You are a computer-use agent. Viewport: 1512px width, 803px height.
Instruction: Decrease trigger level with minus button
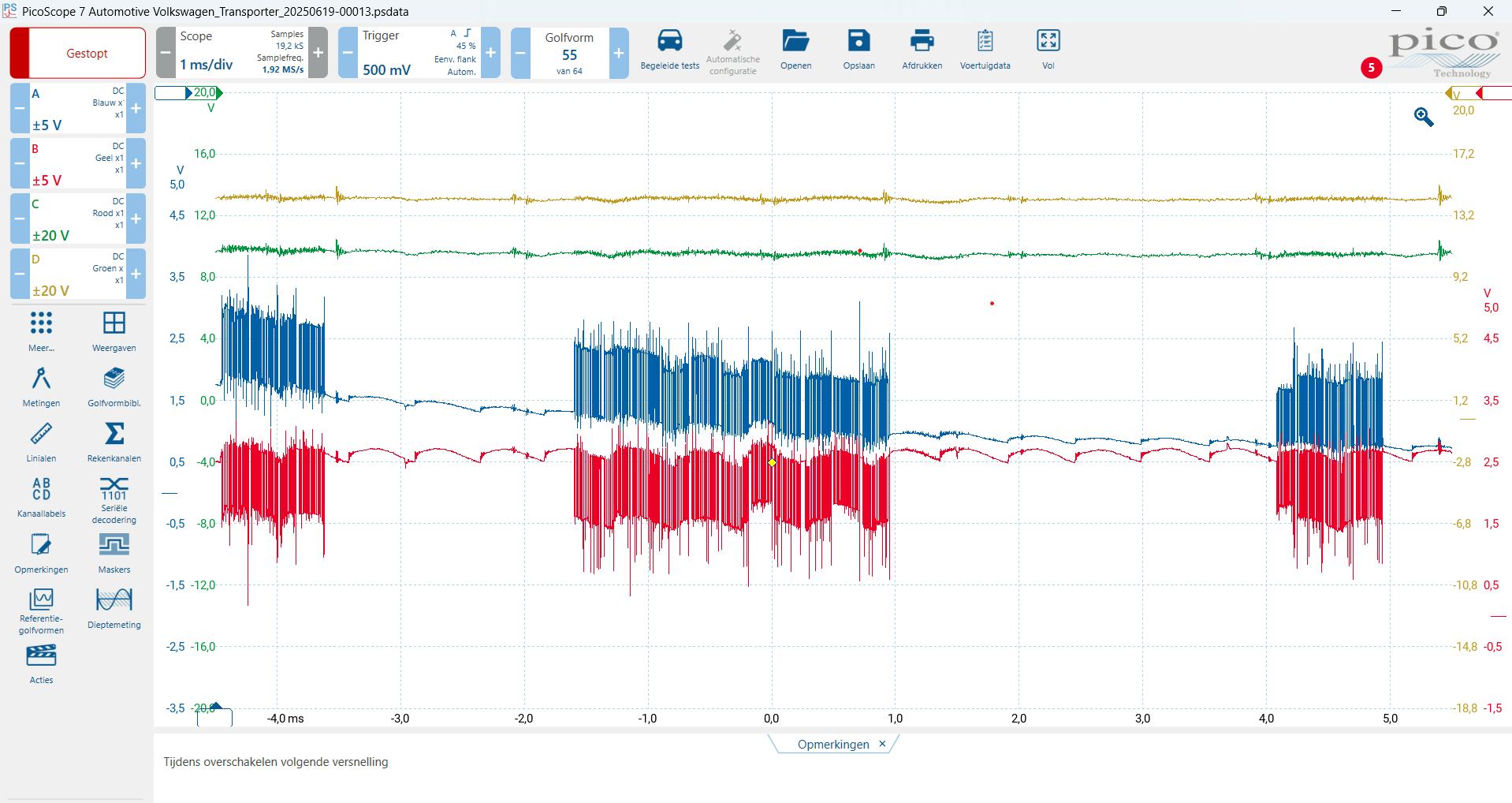(x=348, y=53)
